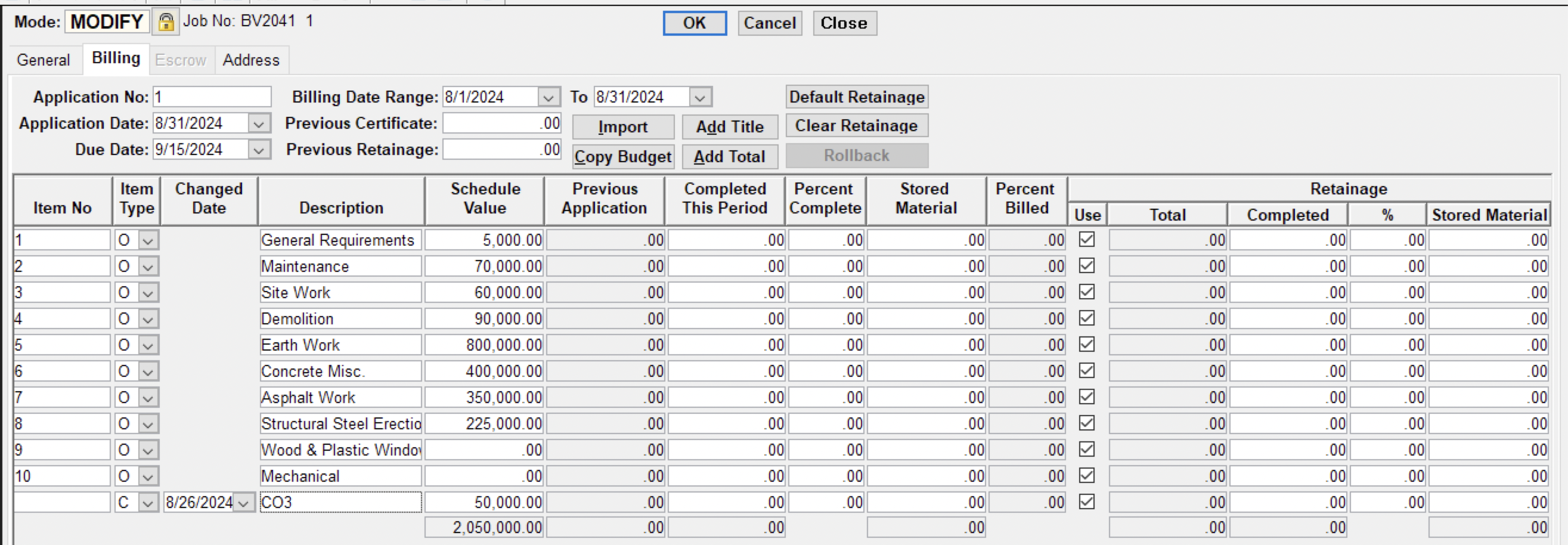Viewport: 1568px width, 545px height.
Task: Open Billing Date Range start date dropdown
Action: [549, 97]
